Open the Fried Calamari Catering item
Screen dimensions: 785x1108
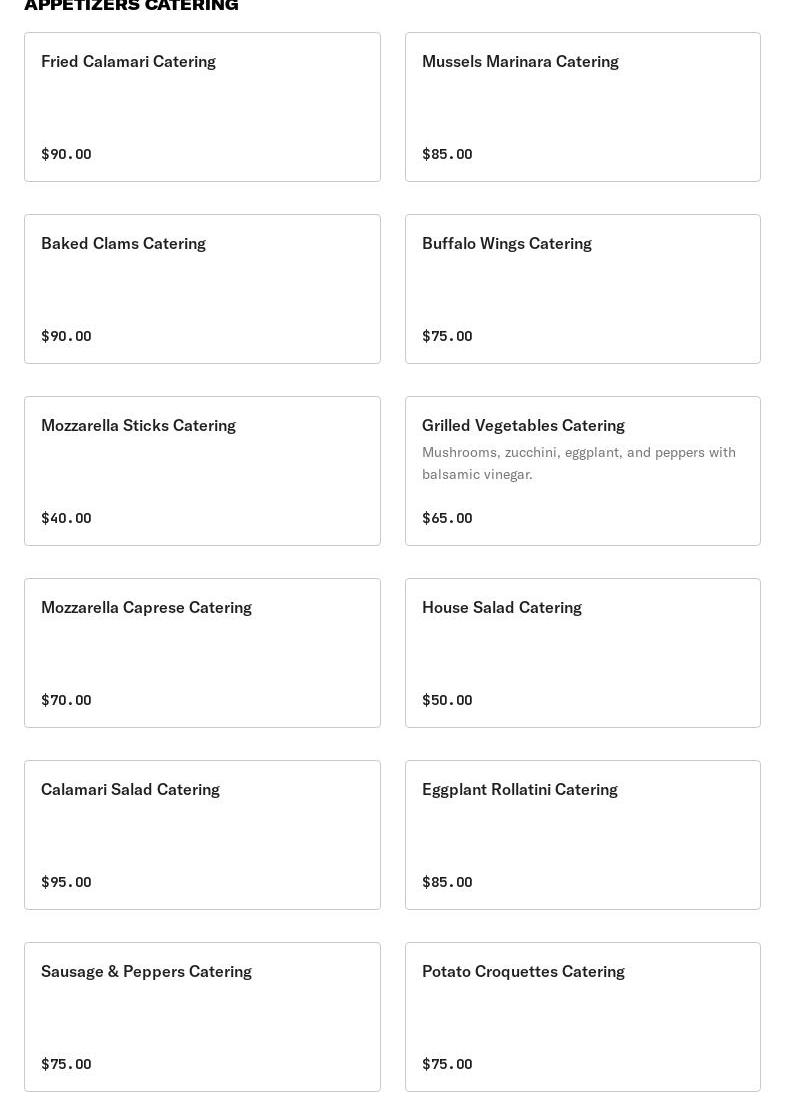202,107
